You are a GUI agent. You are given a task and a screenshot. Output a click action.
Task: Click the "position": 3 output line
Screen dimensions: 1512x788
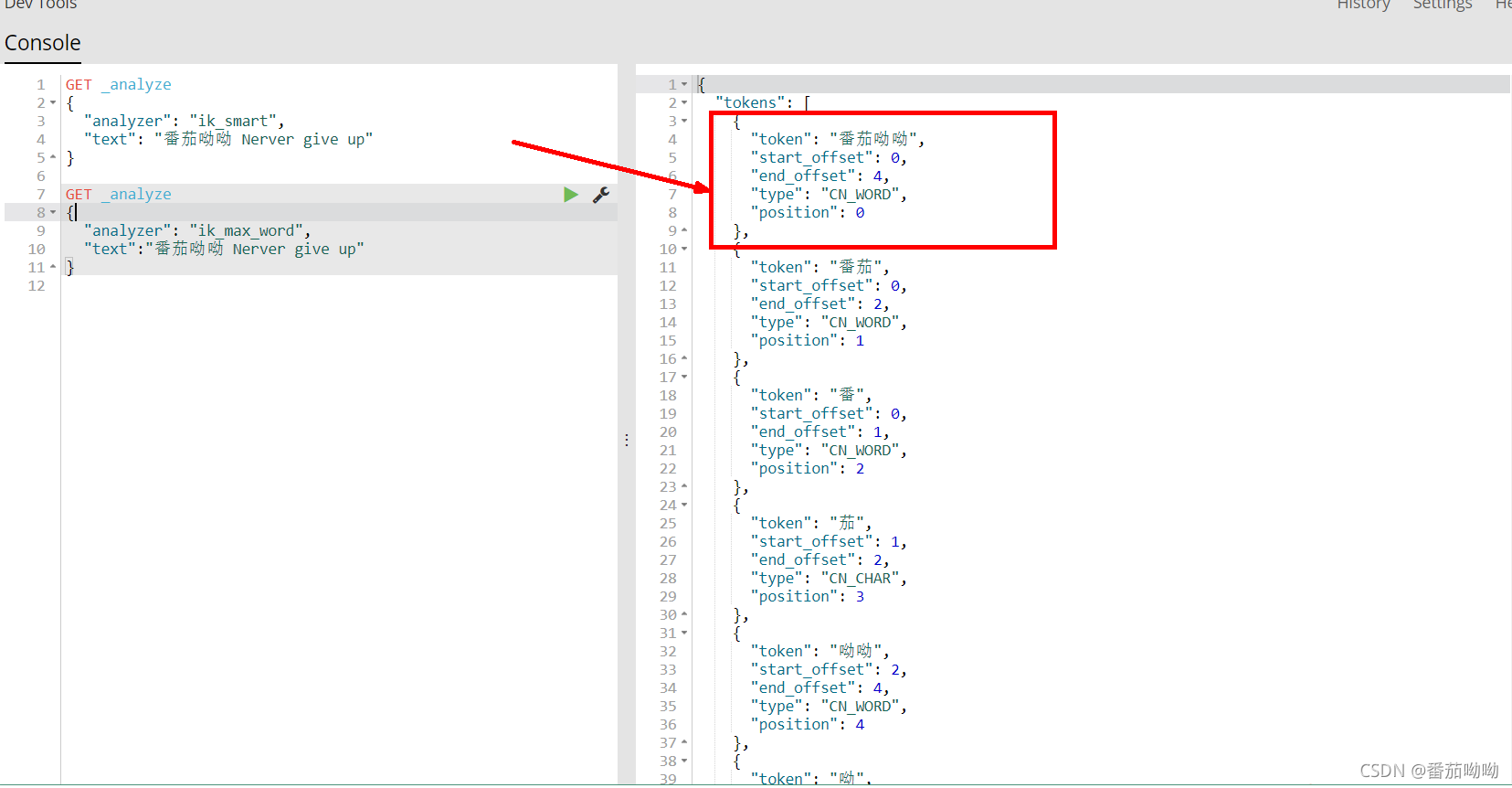[808, 596]
